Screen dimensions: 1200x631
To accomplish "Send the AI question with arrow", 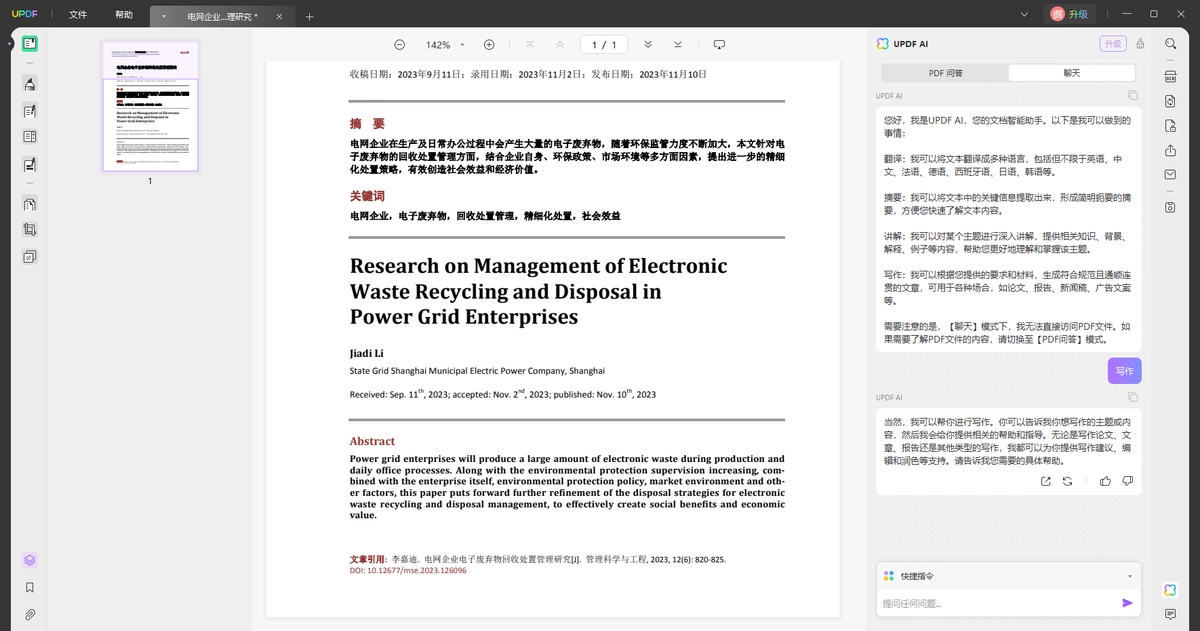I will tap(1127, 603).
